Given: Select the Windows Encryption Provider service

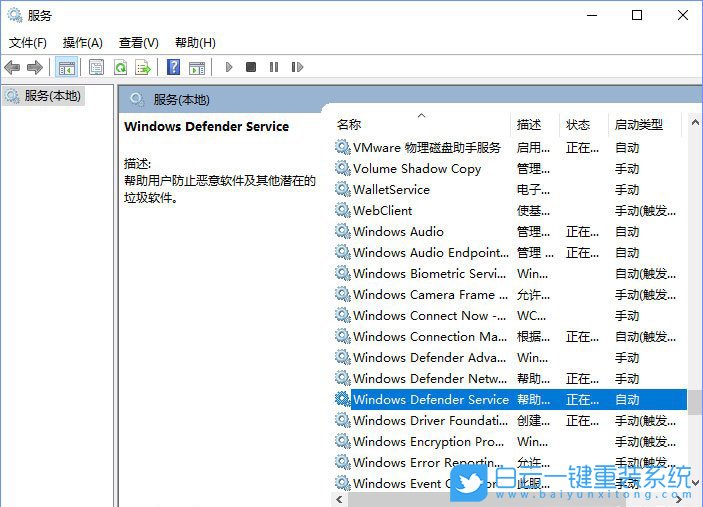Looking at the screenshot, I should [x=510, y=442].
